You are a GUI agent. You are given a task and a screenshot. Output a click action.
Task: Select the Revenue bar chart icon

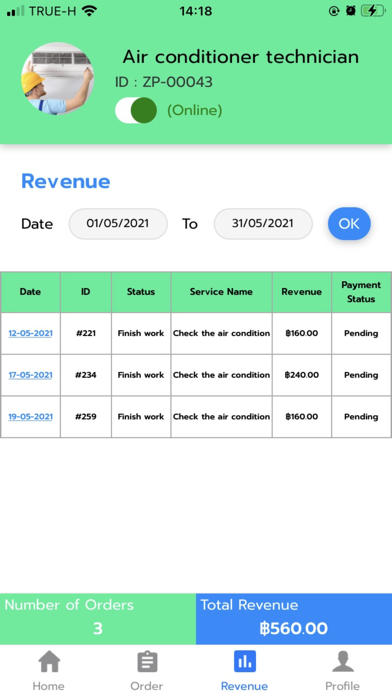coord(245,662)
